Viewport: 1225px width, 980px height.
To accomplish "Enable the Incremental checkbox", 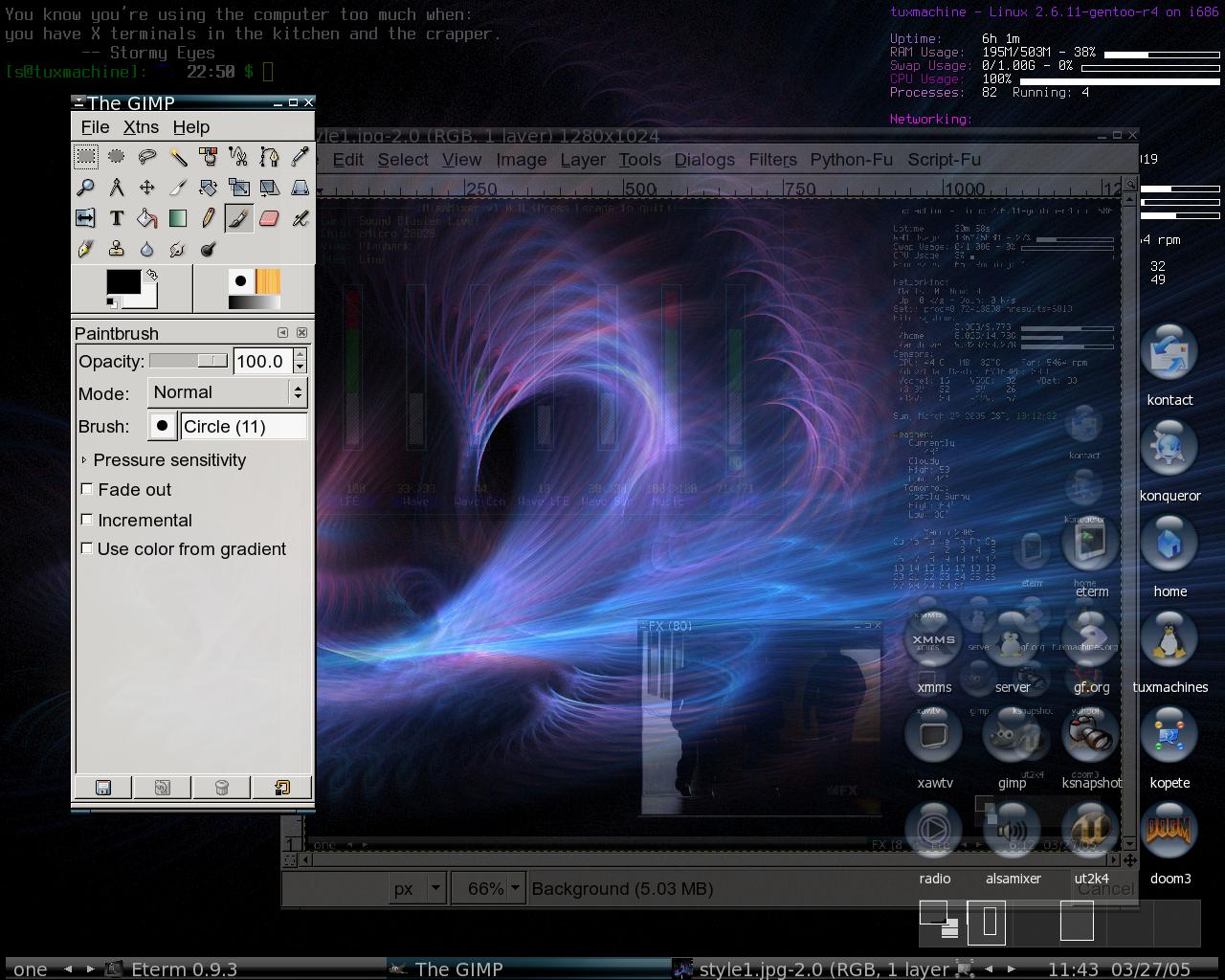I will tap(87, 520).
